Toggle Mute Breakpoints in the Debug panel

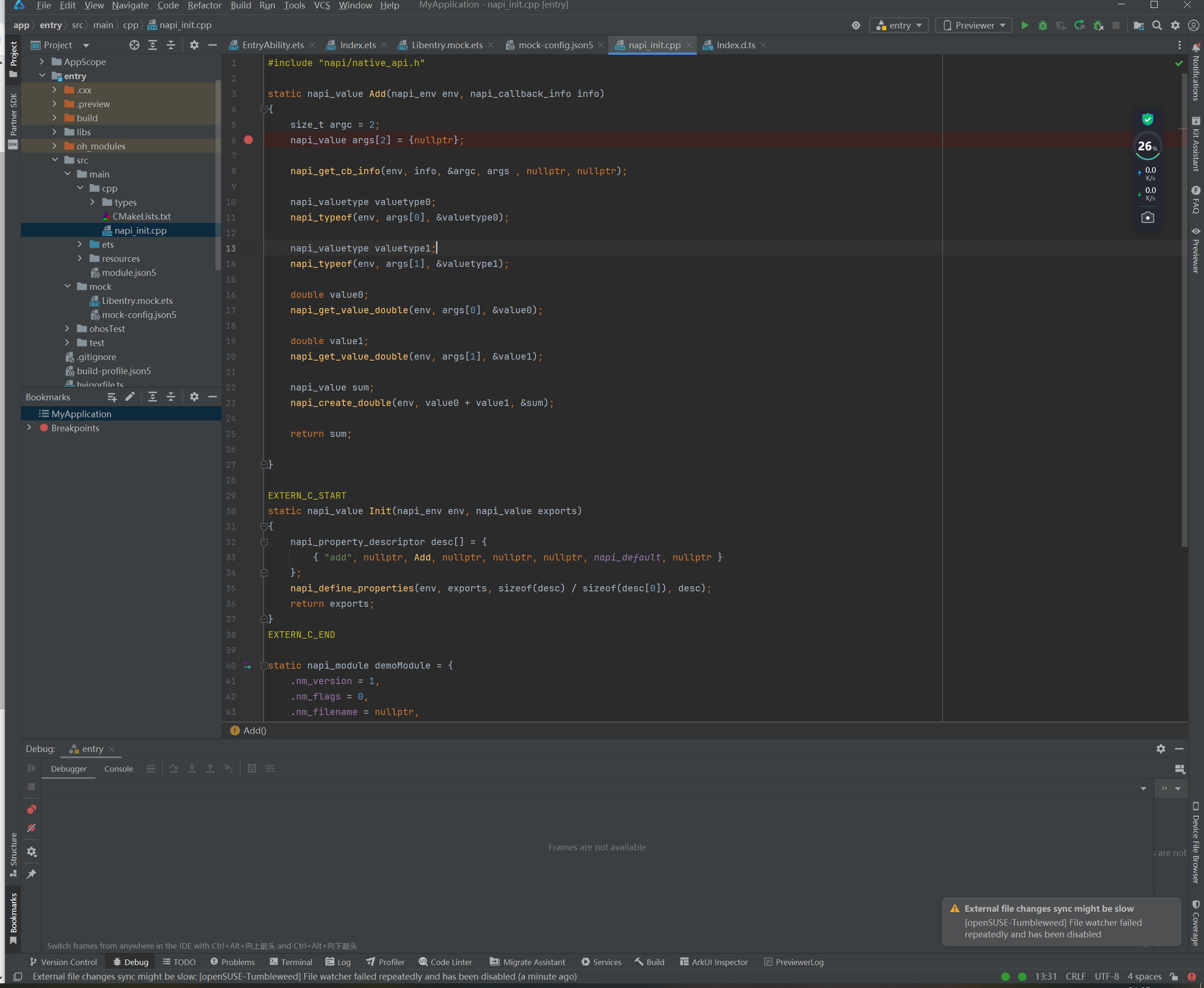coord(31,828)
